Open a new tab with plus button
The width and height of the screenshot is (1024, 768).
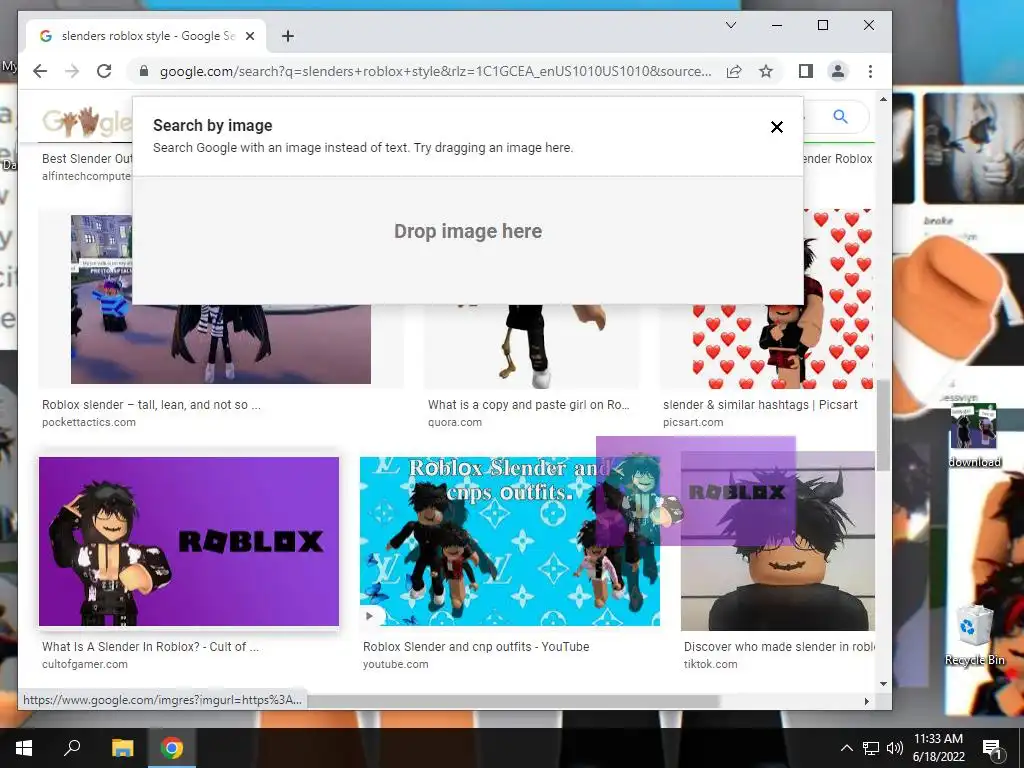[x=287, y=36]
